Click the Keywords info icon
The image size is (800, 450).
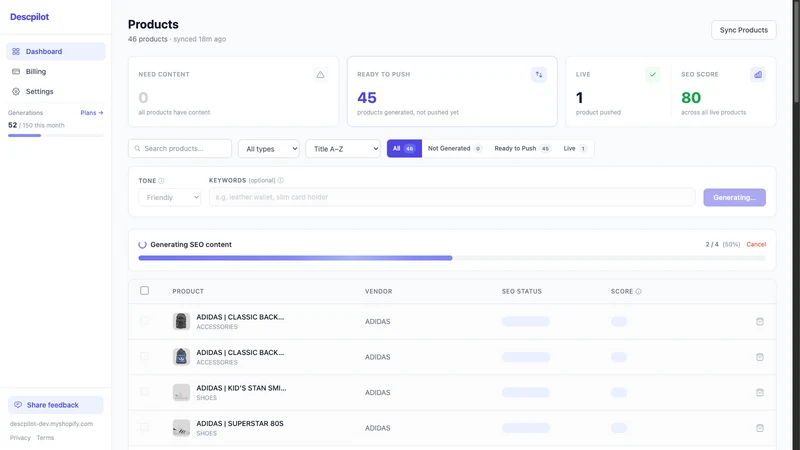point(281,180)
